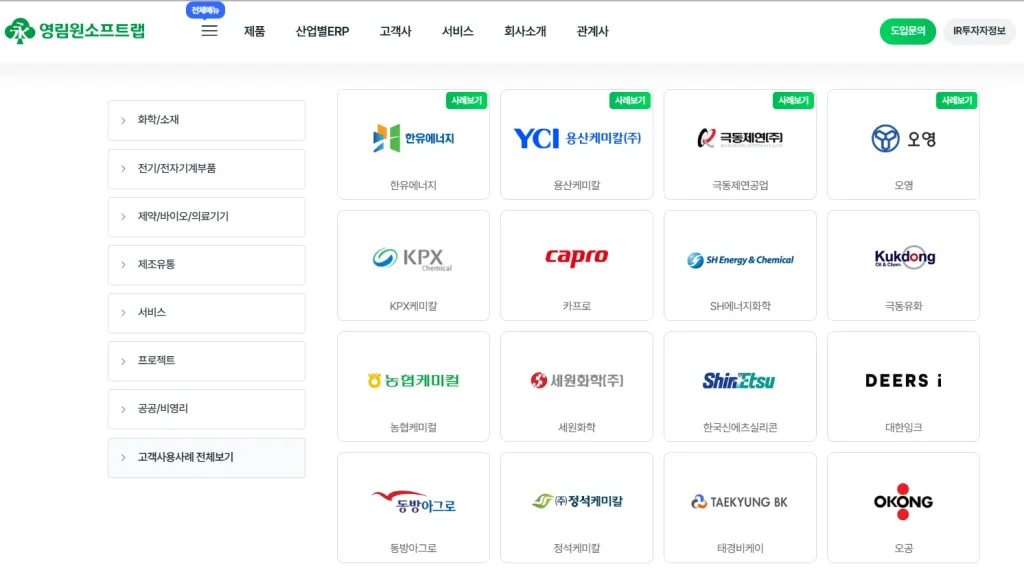
Task: Click the YoungLimWon SoftLab logo
Action: [75, 31]
